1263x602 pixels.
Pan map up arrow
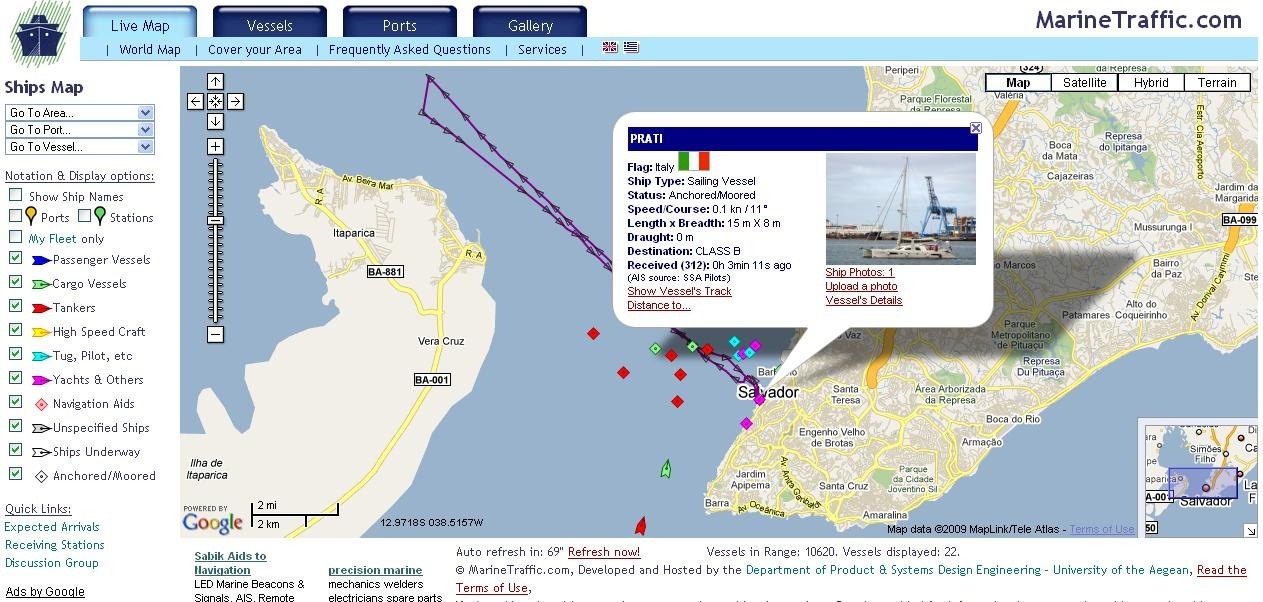click(x=215, y=81)
